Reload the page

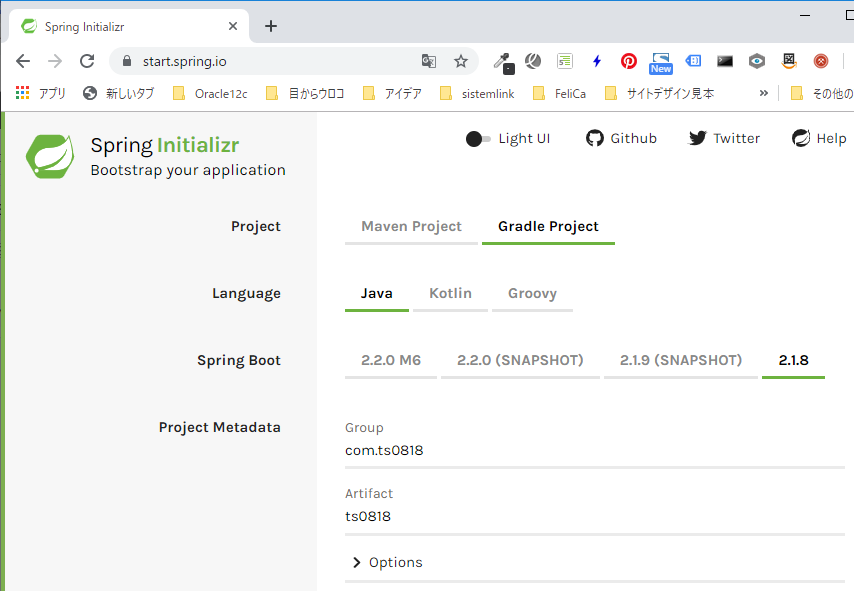(x=87, y=61)
